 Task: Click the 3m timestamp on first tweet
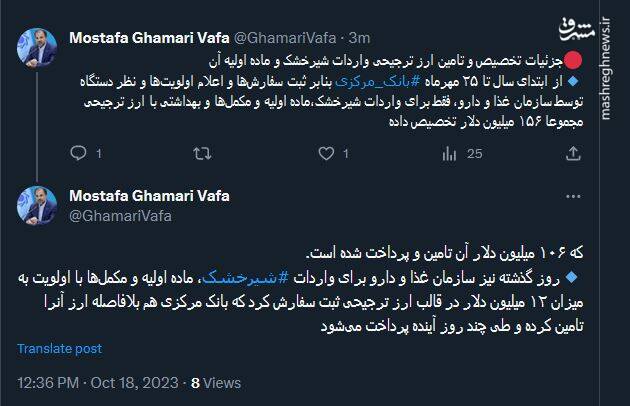click(x=360, y=37)
